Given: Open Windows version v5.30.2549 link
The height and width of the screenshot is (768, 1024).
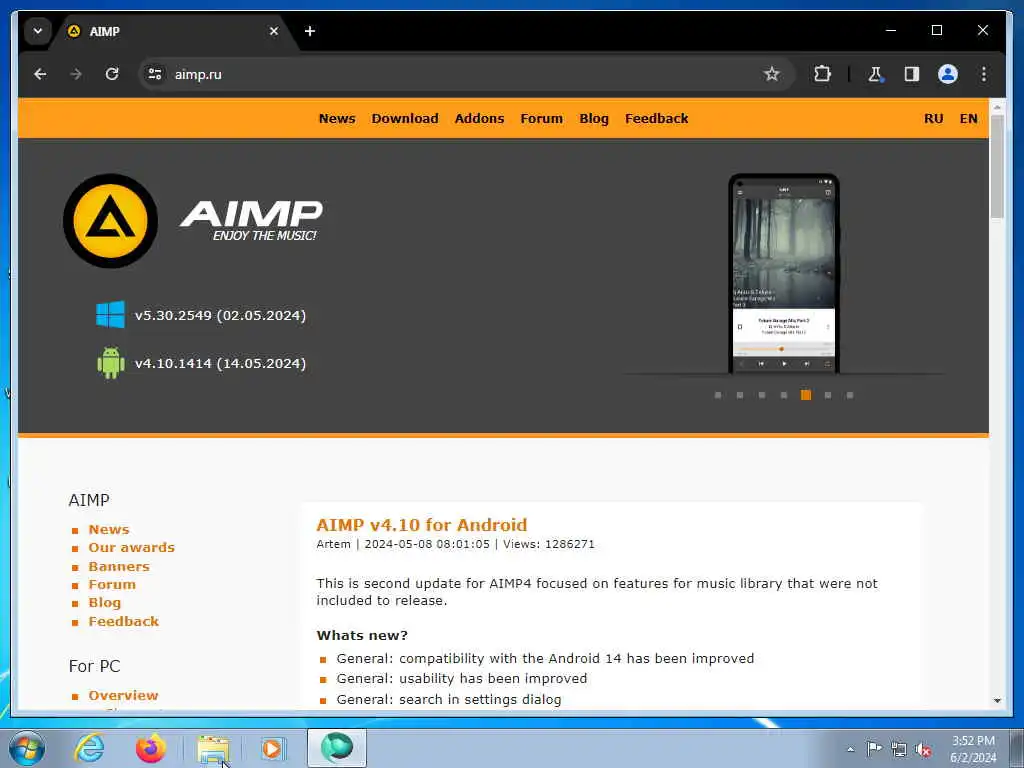Looking at the screenshot, I should click(220, 315).
